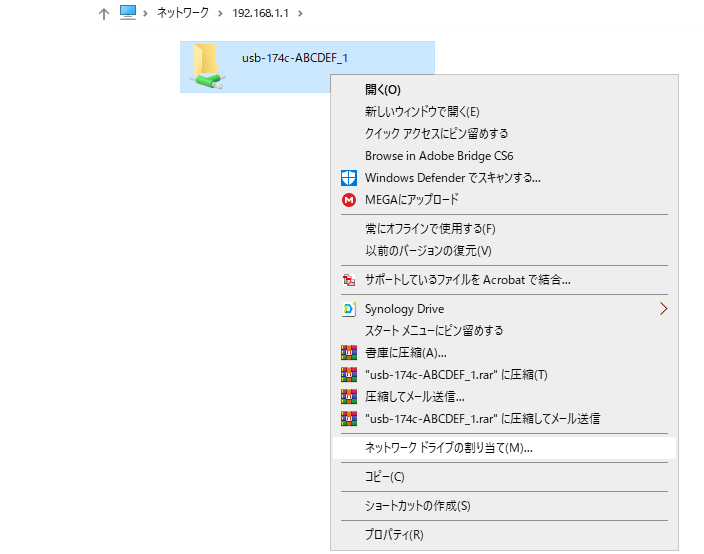Select 開く(O) from context menu

pos(504,90)
